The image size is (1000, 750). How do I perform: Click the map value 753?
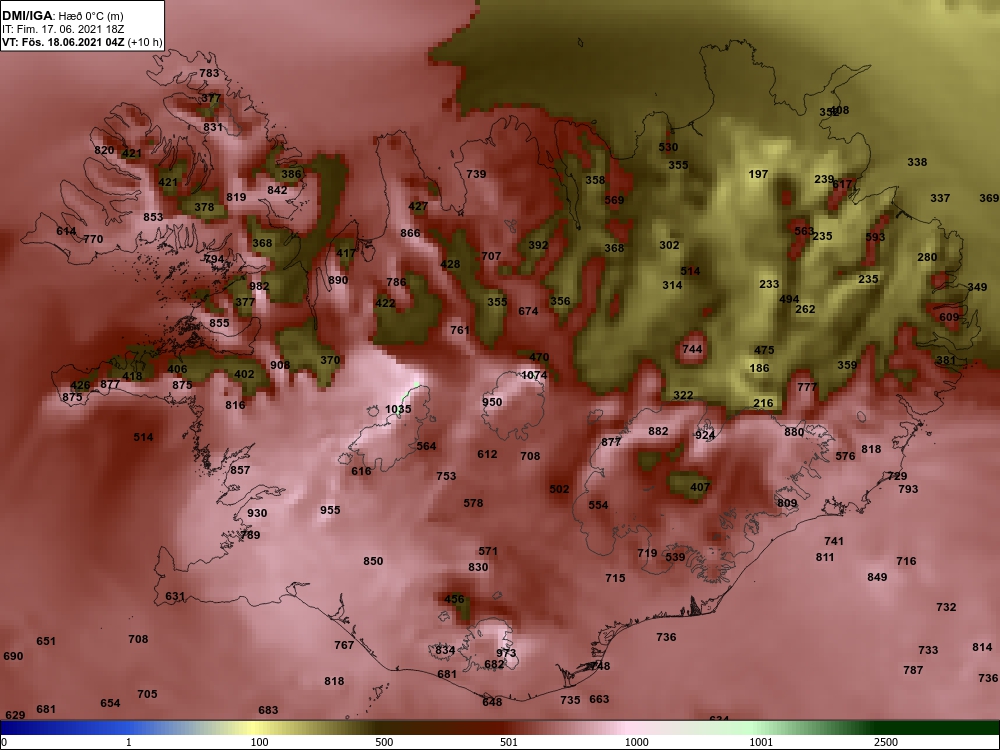point(446,476)
